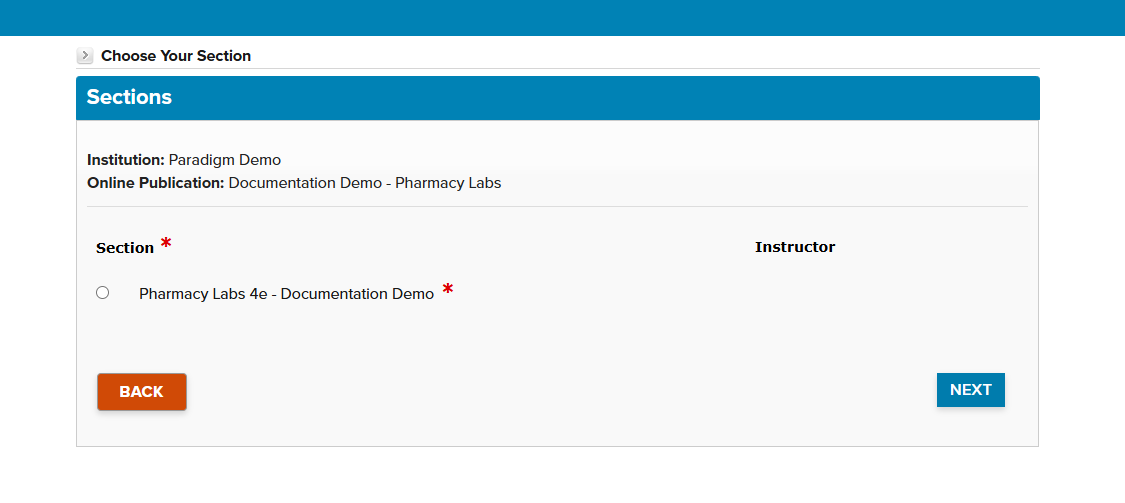Image resolution: width=1125 pixels, height=503 pixels.
Task: Select the Pharmacy Labs 4e radio button
Action: (x=102, y=293)
